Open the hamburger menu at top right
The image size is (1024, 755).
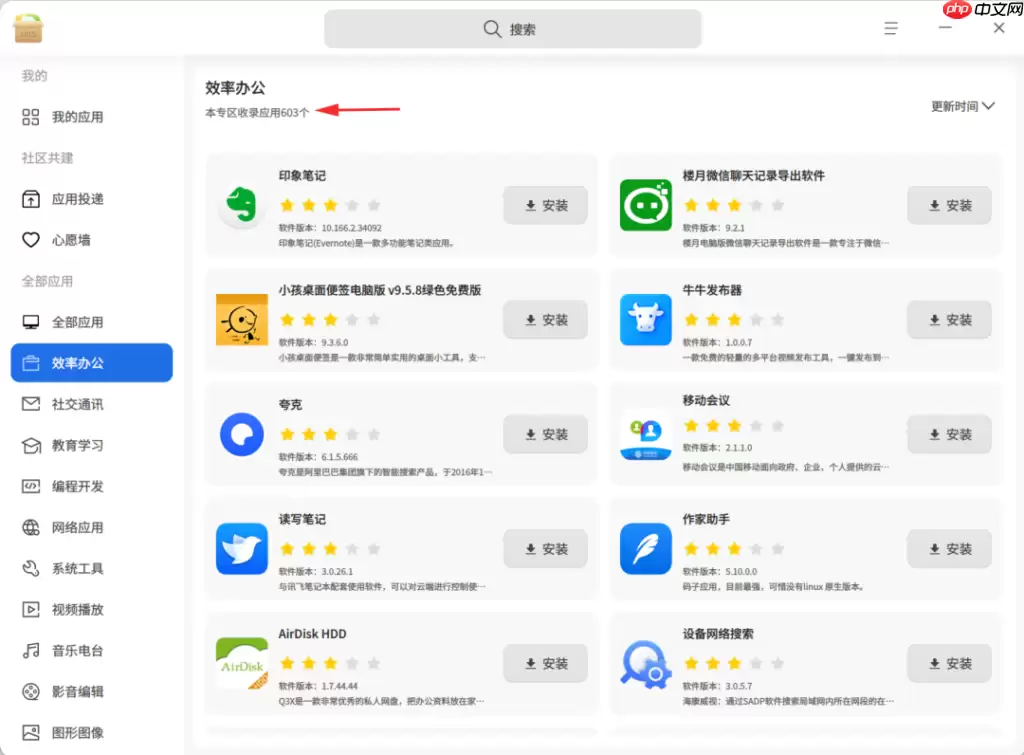890,28
